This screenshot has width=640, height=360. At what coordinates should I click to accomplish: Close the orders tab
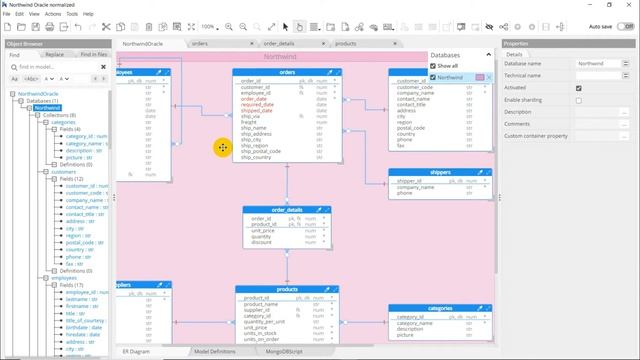[251, 44]
